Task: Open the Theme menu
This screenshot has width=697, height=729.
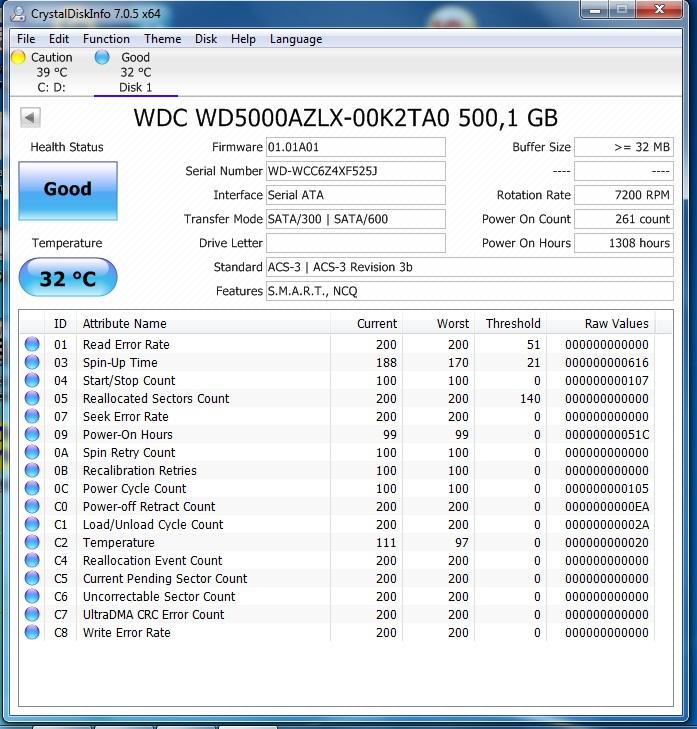Action: pyautogui.click(x=162, y=39)
